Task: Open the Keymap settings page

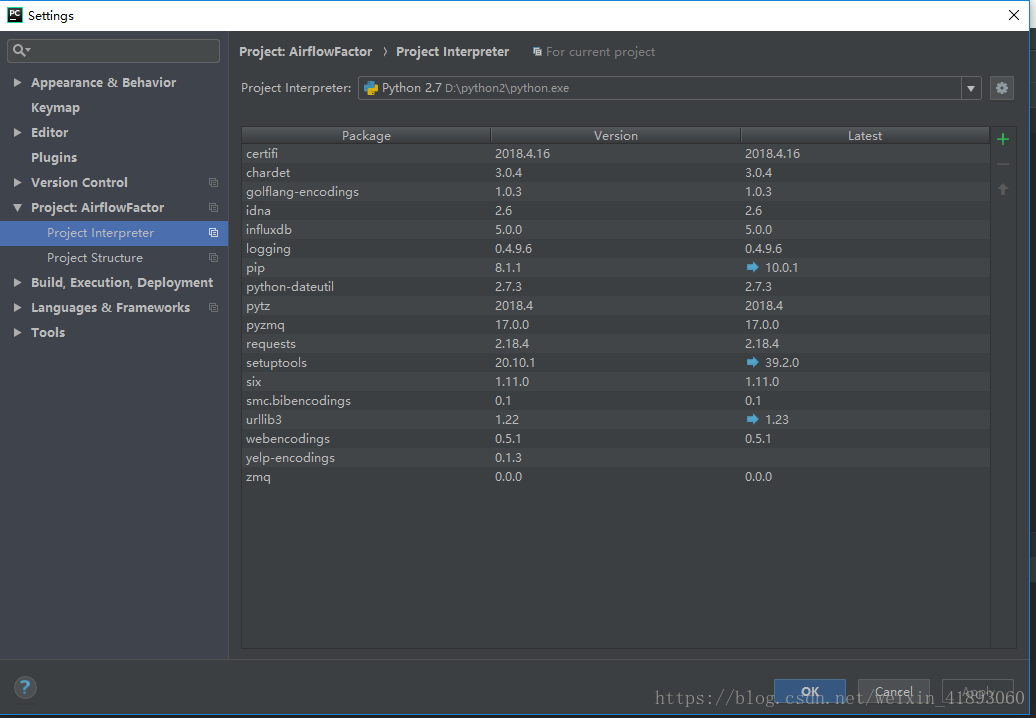Action: pyautogui.click(x=56, y=108)
